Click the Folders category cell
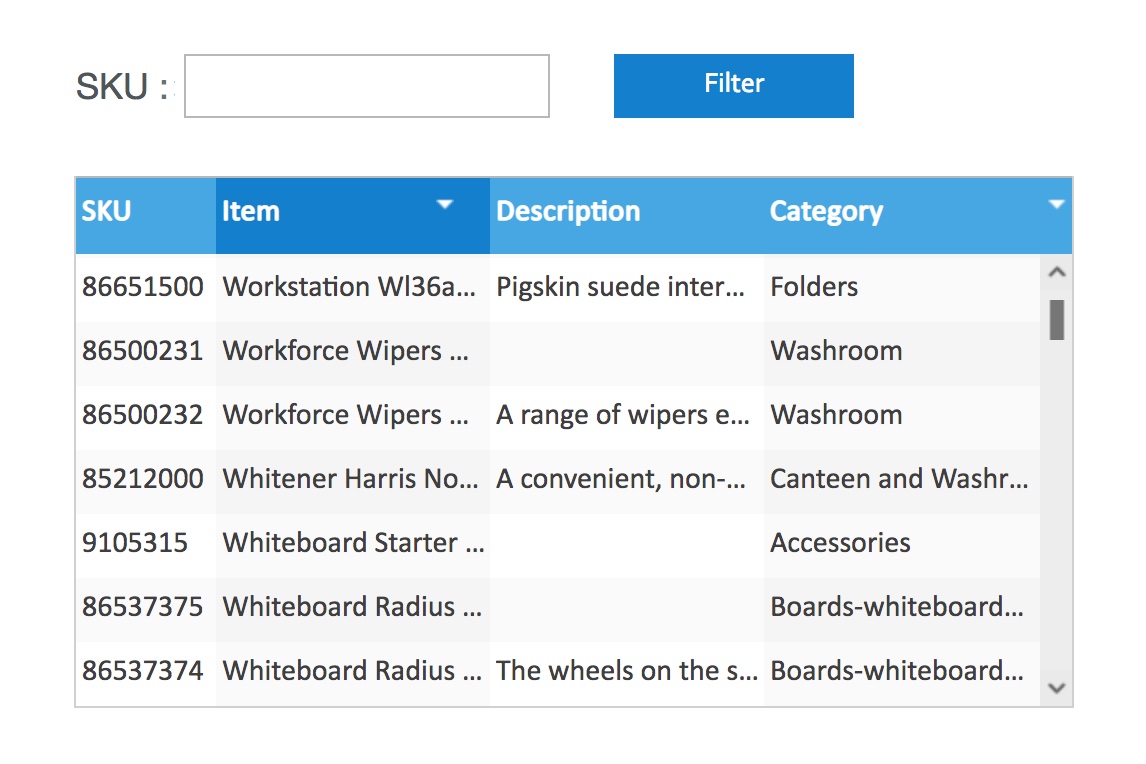This screenshot has width=1146, height=764. [902, 287]
